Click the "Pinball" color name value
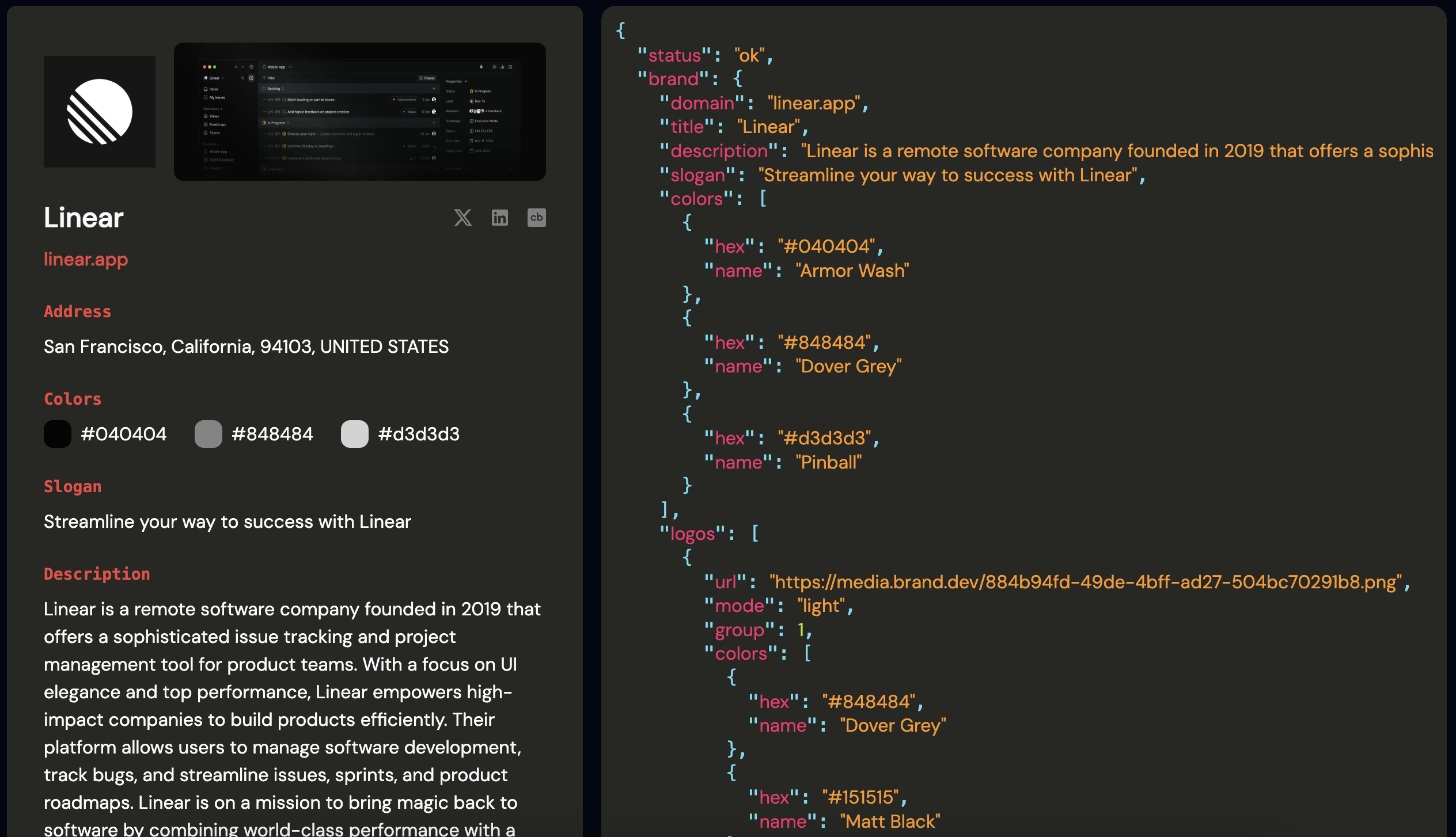Image resolution: width=1456 pixels, height=837 pixels. tap(828, 462)
